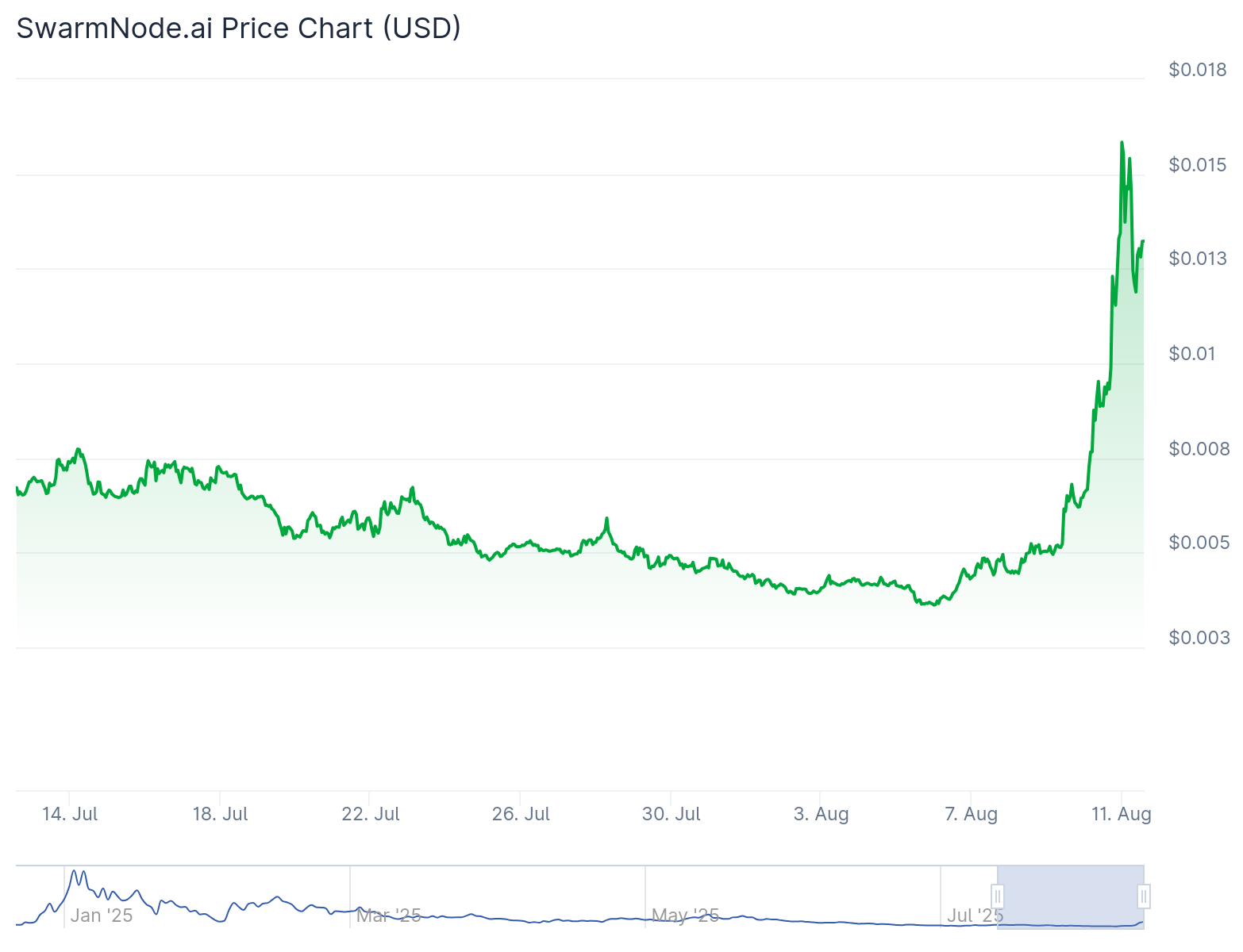This screenshot has height=952, width=1243.
Task: Click the $0.018 y-axis label
Action: tap(1198, 70)
